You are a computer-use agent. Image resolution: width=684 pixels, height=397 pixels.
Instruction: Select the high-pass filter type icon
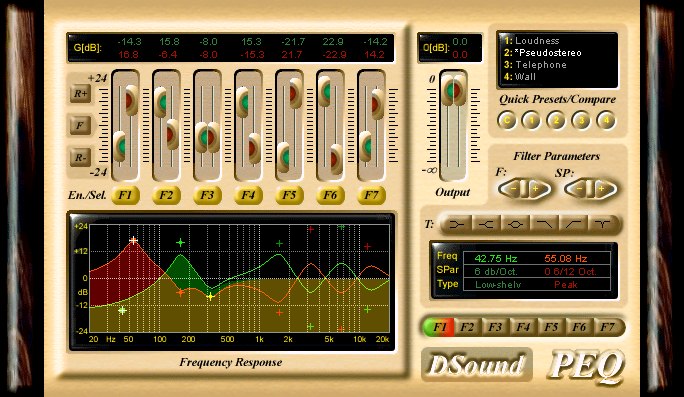coord(574,224)
